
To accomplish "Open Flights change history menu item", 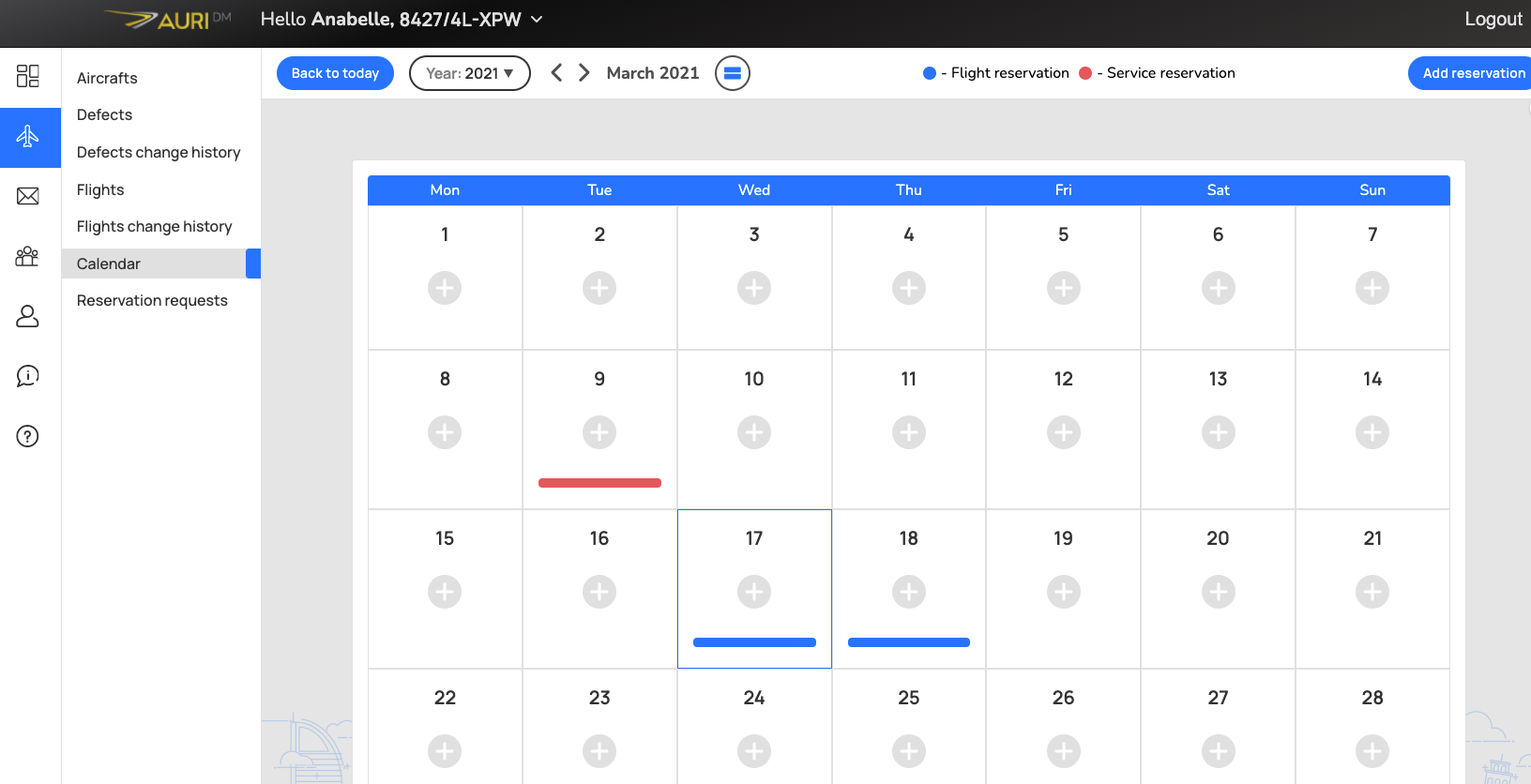I will point(155,226).
